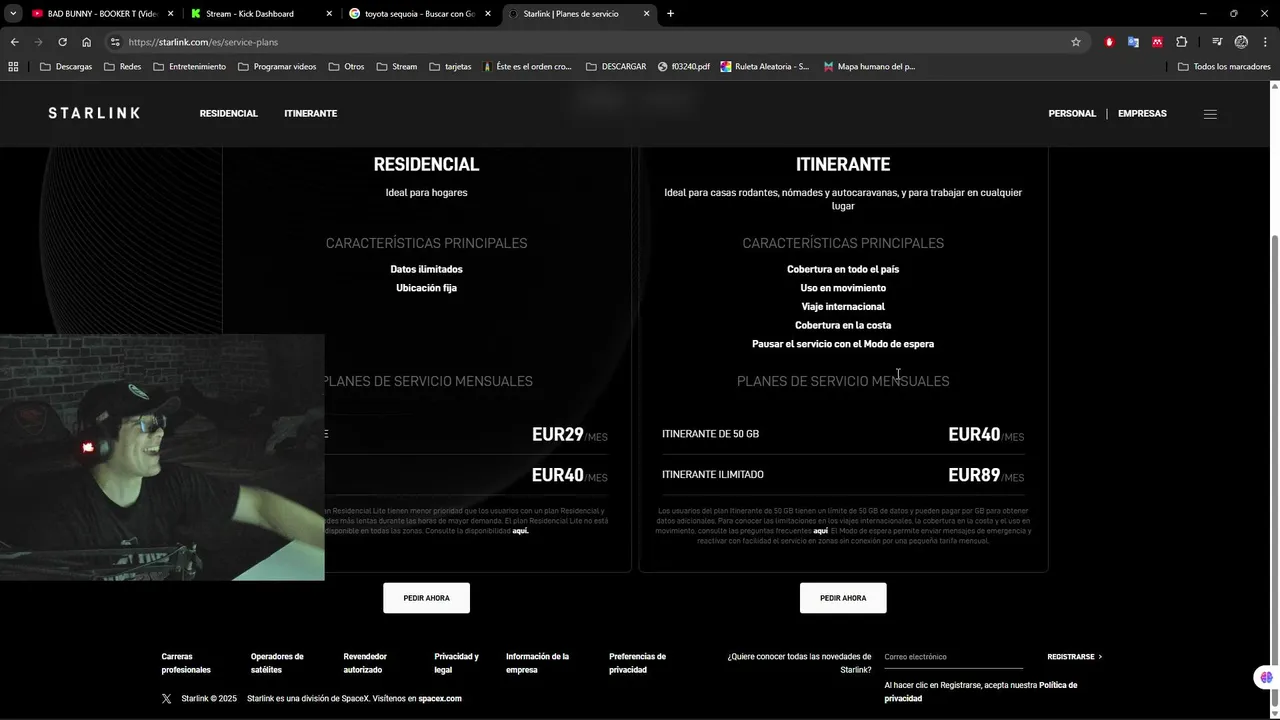Open the RESIDENCIAL nav menu item
The image size is (1280, 720).
tap(228, 113)
